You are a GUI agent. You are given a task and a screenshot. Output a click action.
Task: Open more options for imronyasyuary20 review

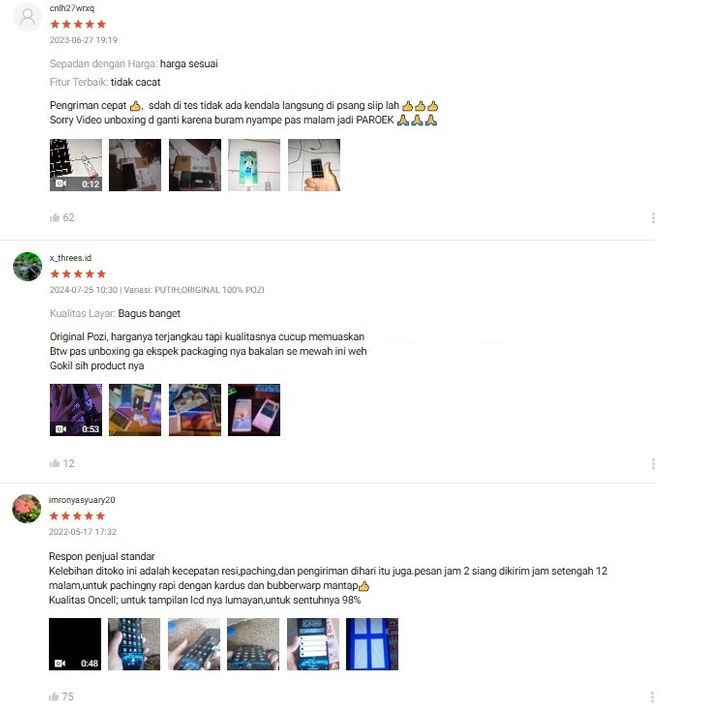[x=652, y=697]
